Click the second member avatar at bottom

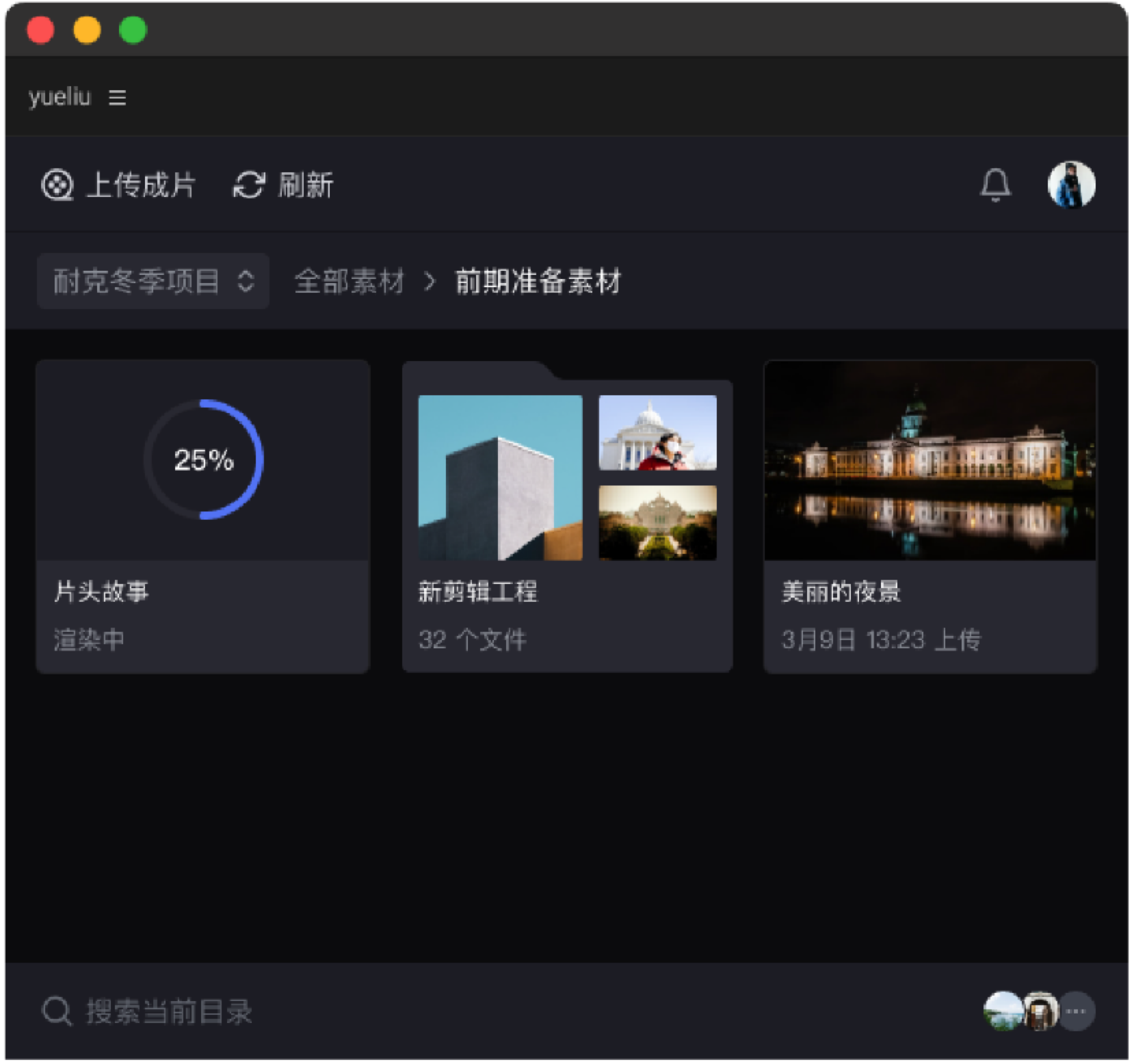point(1040,1011)
